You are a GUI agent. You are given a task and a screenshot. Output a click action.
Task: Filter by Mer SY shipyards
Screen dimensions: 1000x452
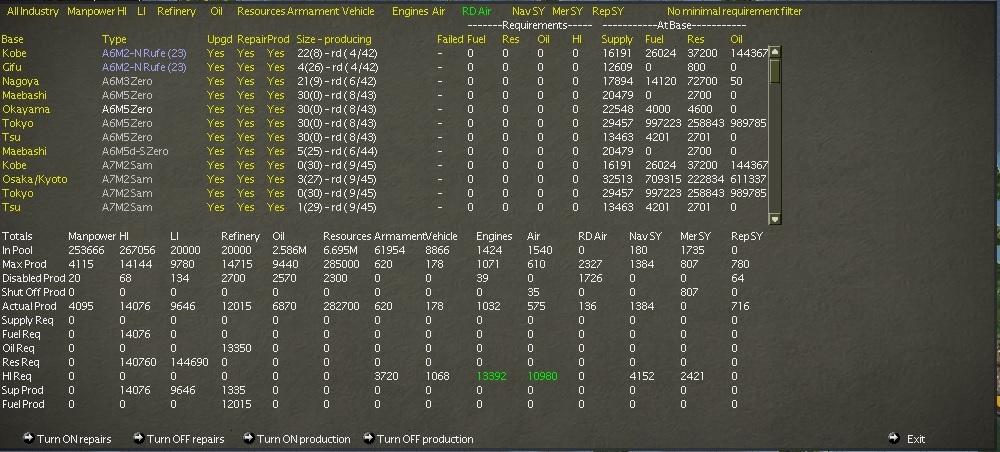pyautogui.click(x=567, y=11)
